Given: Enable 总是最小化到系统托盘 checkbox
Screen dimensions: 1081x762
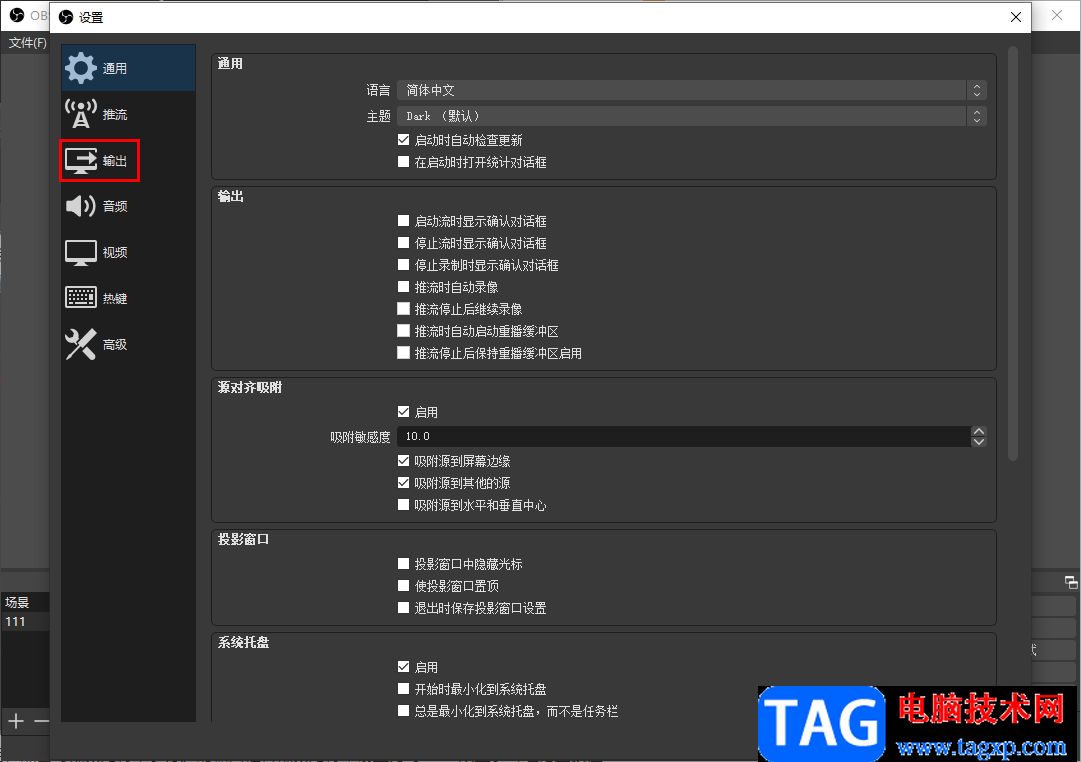Looking at the screenshot, I should [404, 711].
